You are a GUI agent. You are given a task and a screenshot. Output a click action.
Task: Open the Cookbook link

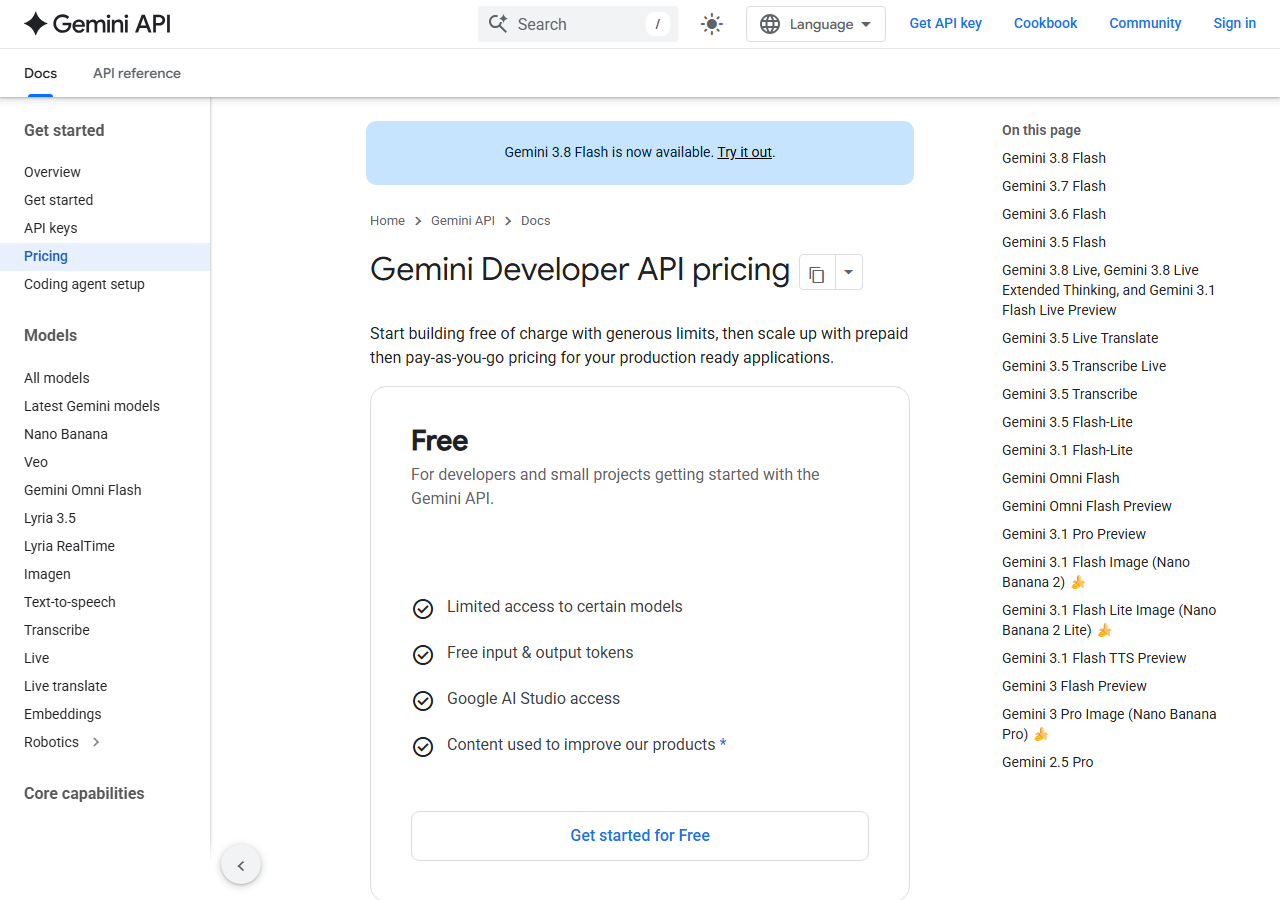pos(1045,23)
